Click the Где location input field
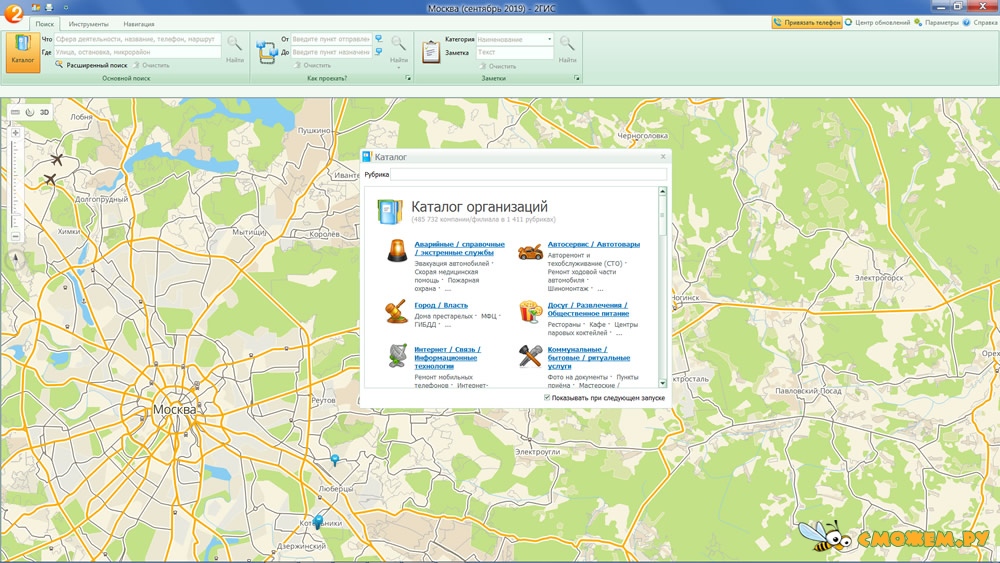The height and width of the screenshot is (563, 1000). [x=137, y=52]
